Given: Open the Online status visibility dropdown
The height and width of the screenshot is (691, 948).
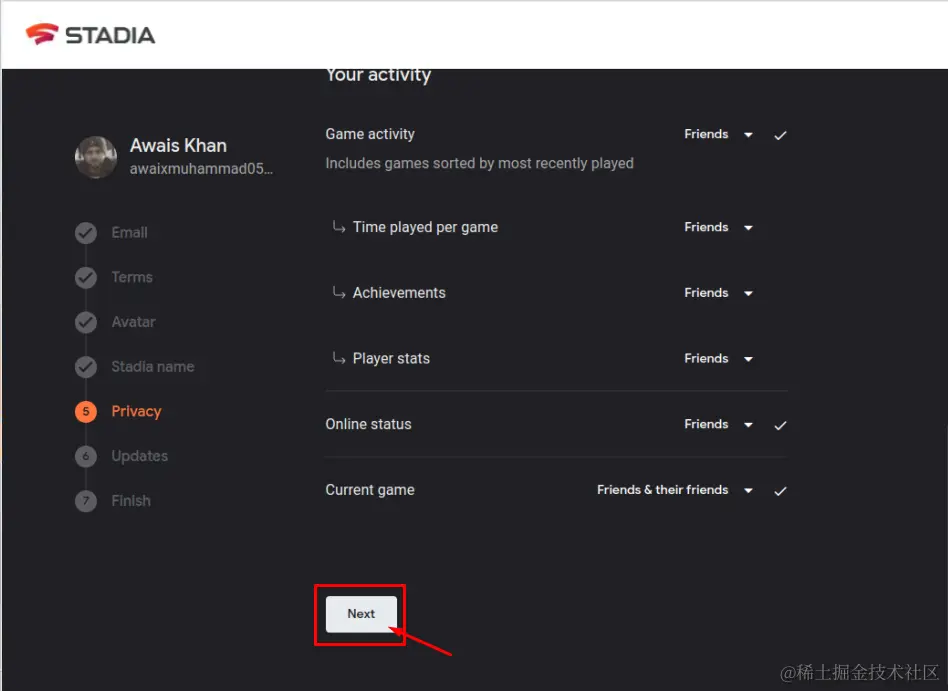Looking at the screenshot, I should (x=718, y=424).
